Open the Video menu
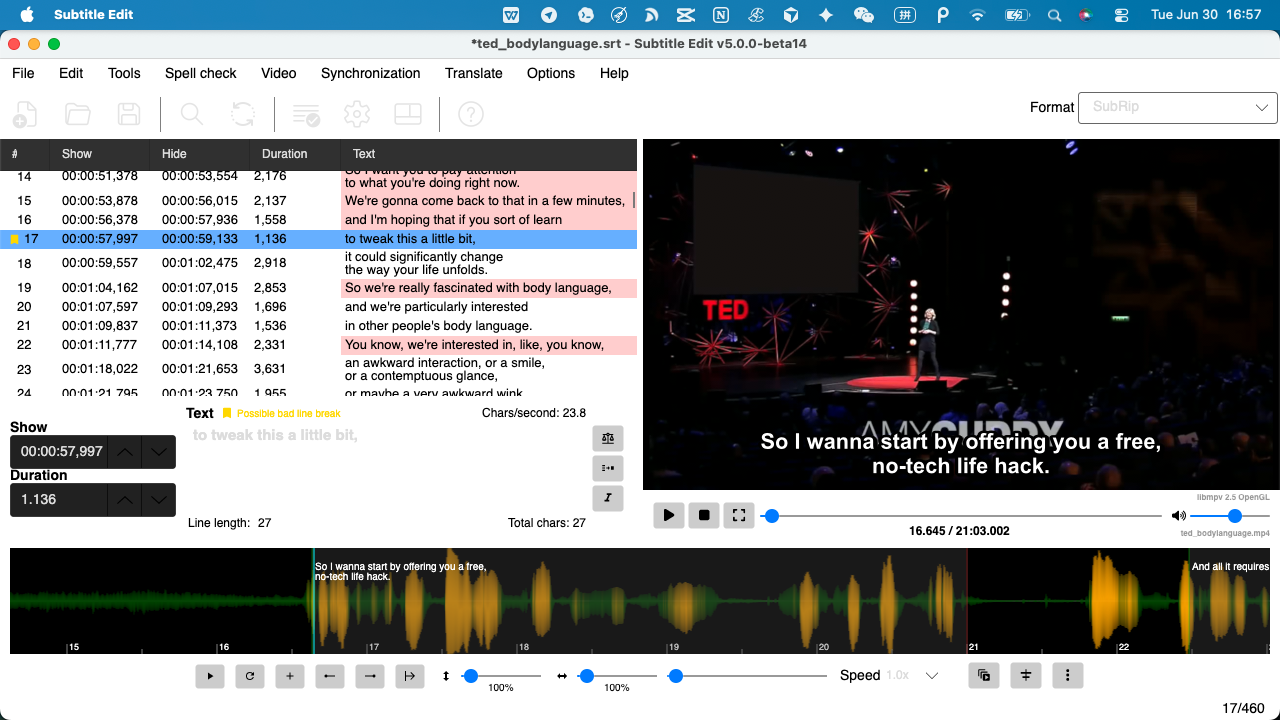1280x720 pixels. click(x=279, y=73)
